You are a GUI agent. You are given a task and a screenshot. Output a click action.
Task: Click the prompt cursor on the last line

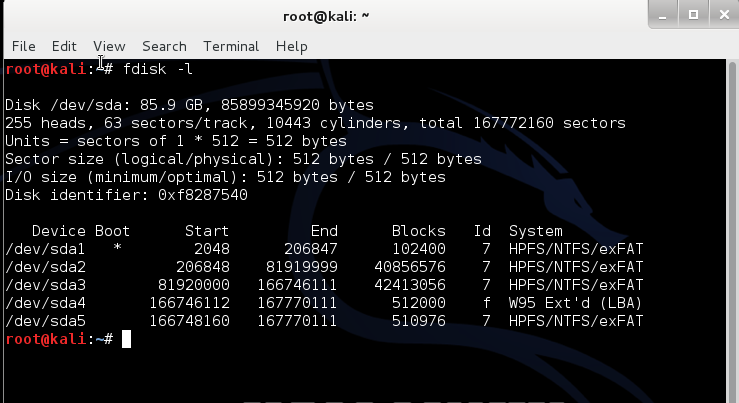click(126, 339)
